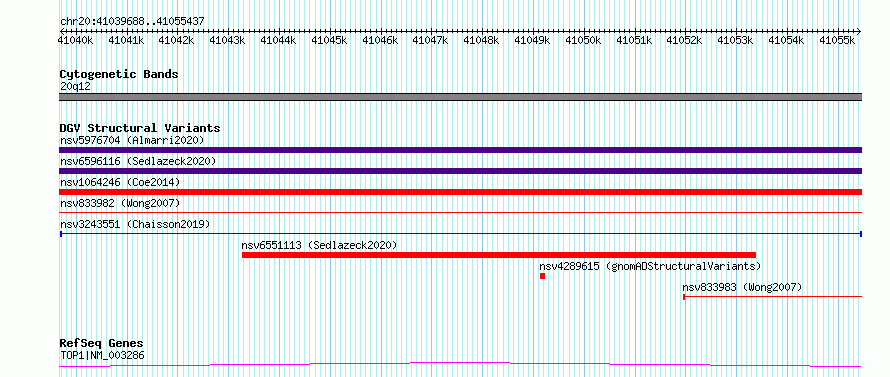Screen dimensions: 890x377
Task: Click the 41045k ruler tick label
Action: [x=329, y=40]
